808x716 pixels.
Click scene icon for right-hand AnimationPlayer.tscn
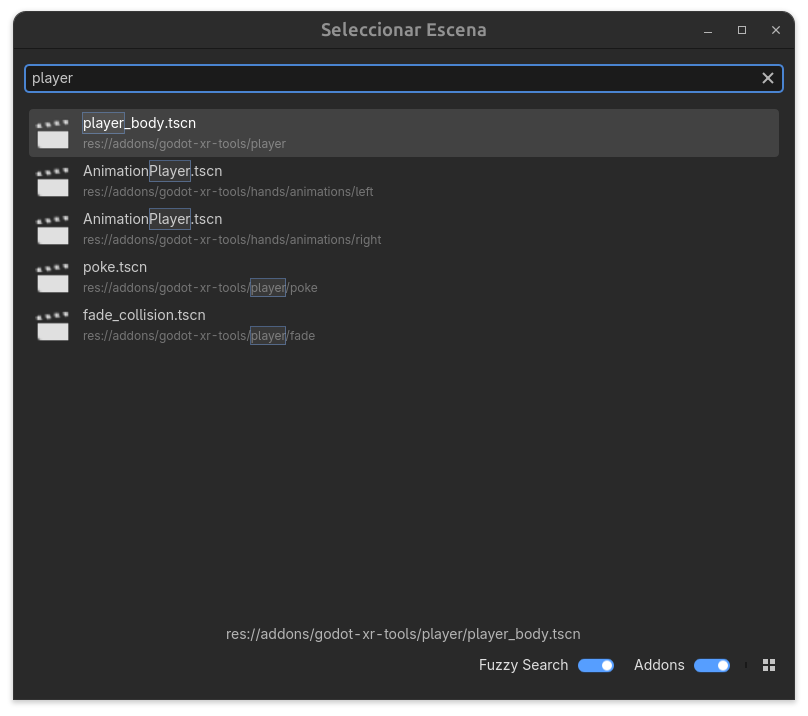tap(53, 229)
